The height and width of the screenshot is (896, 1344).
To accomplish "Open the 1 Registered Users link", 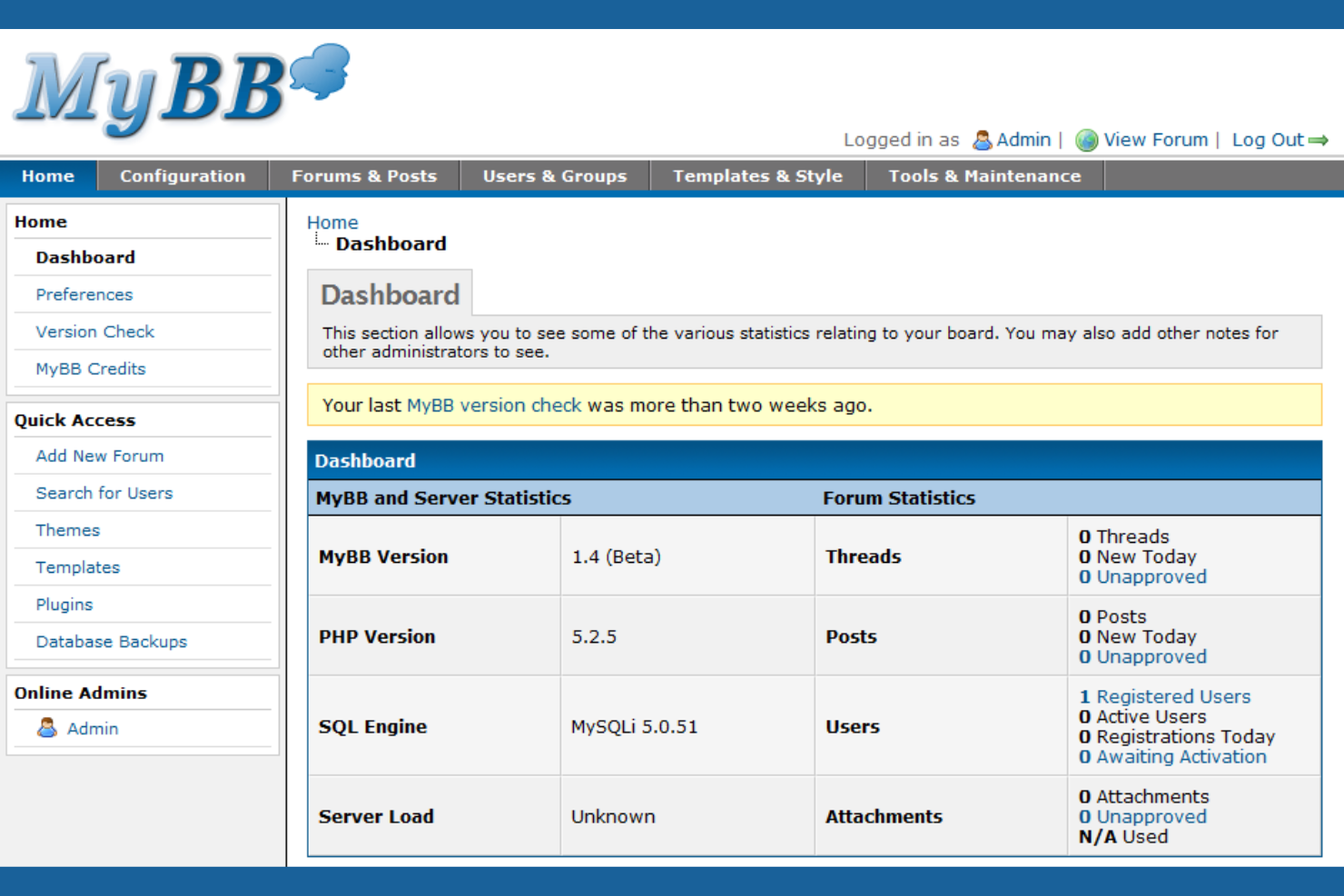I will coord(1165,697).
